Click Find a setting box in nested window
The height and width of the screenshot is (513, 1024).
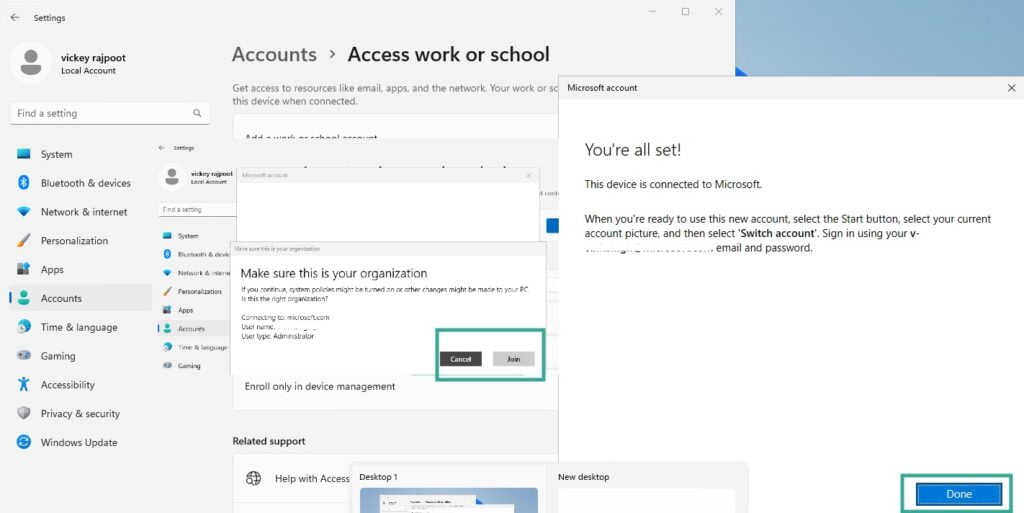pos(197,210)
